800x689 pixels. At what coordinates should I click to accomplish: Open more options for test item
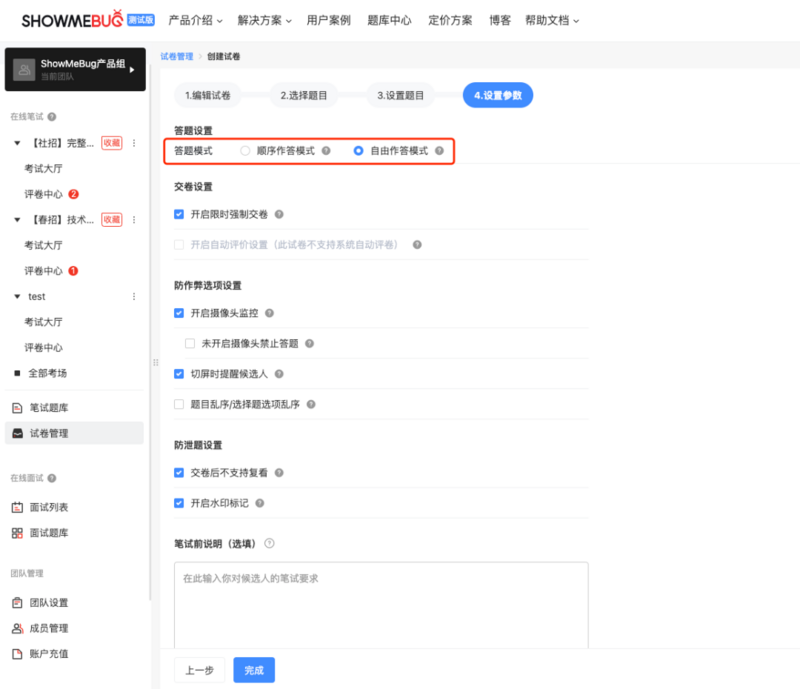click(x=134, y=297)
